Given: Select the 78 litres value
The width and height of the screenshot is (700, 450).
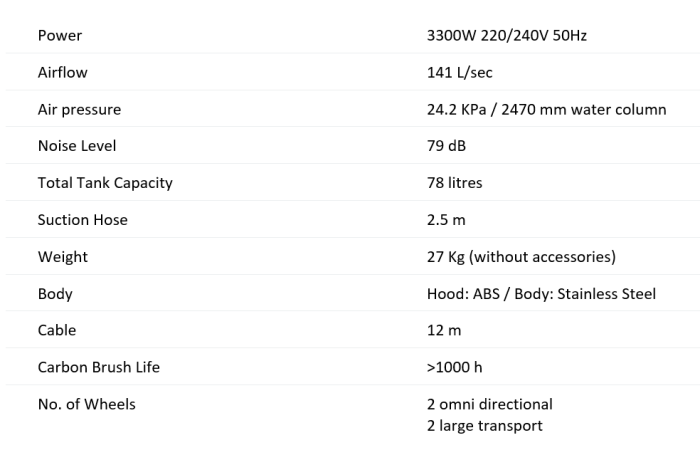Looking at the screenshot, I should 454,183.
